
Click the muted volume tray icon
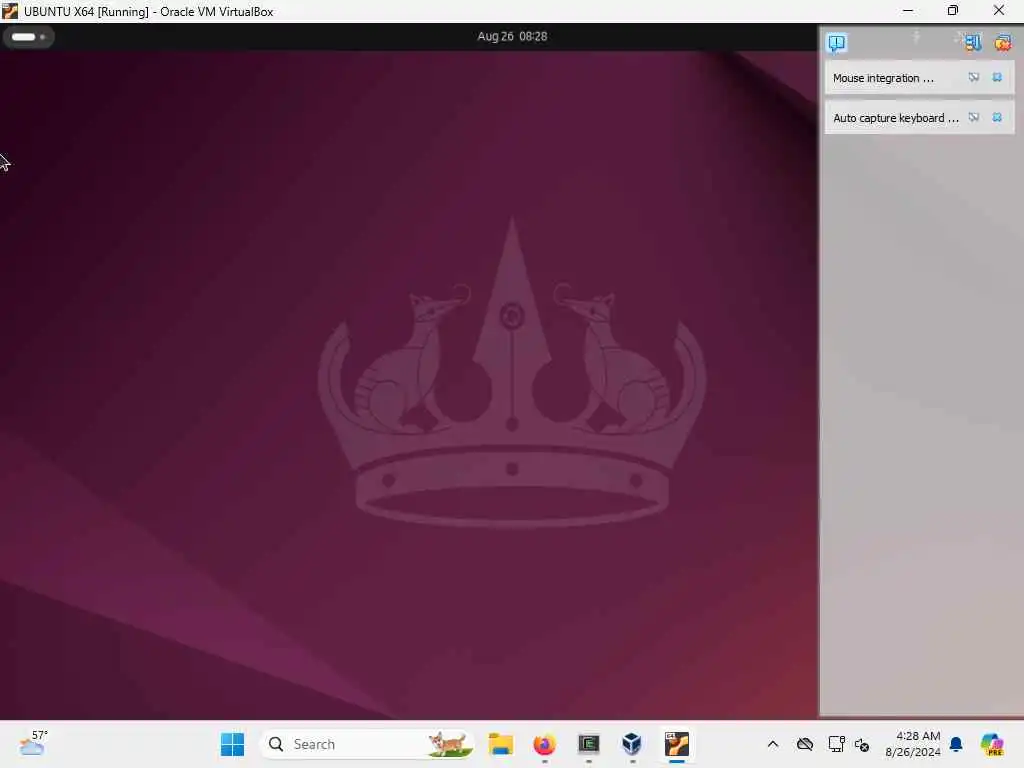[x=862, y=744]
